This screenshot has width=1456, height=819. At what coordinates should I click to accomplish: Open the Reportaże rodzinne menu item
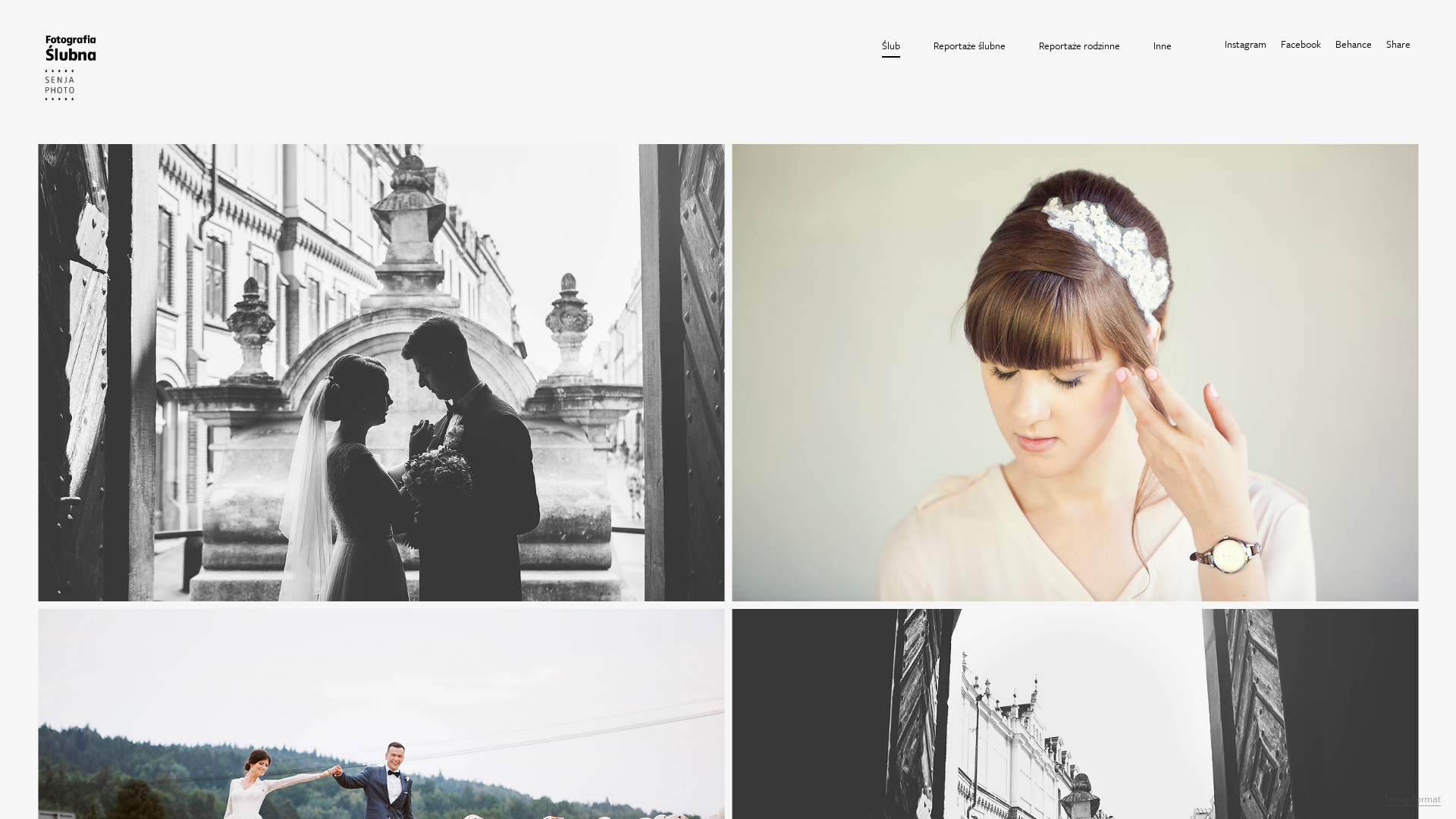tap(1079, 46)
